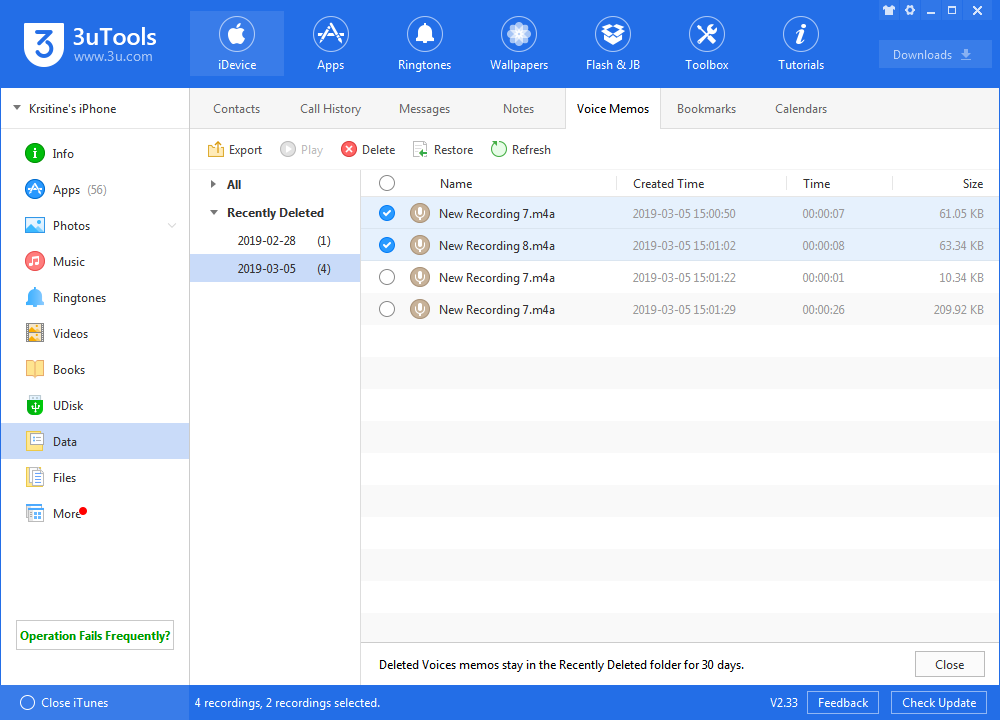Open the Toolbox section
This screenshot has height=720, width=1000.
click(x=707, y=43)
